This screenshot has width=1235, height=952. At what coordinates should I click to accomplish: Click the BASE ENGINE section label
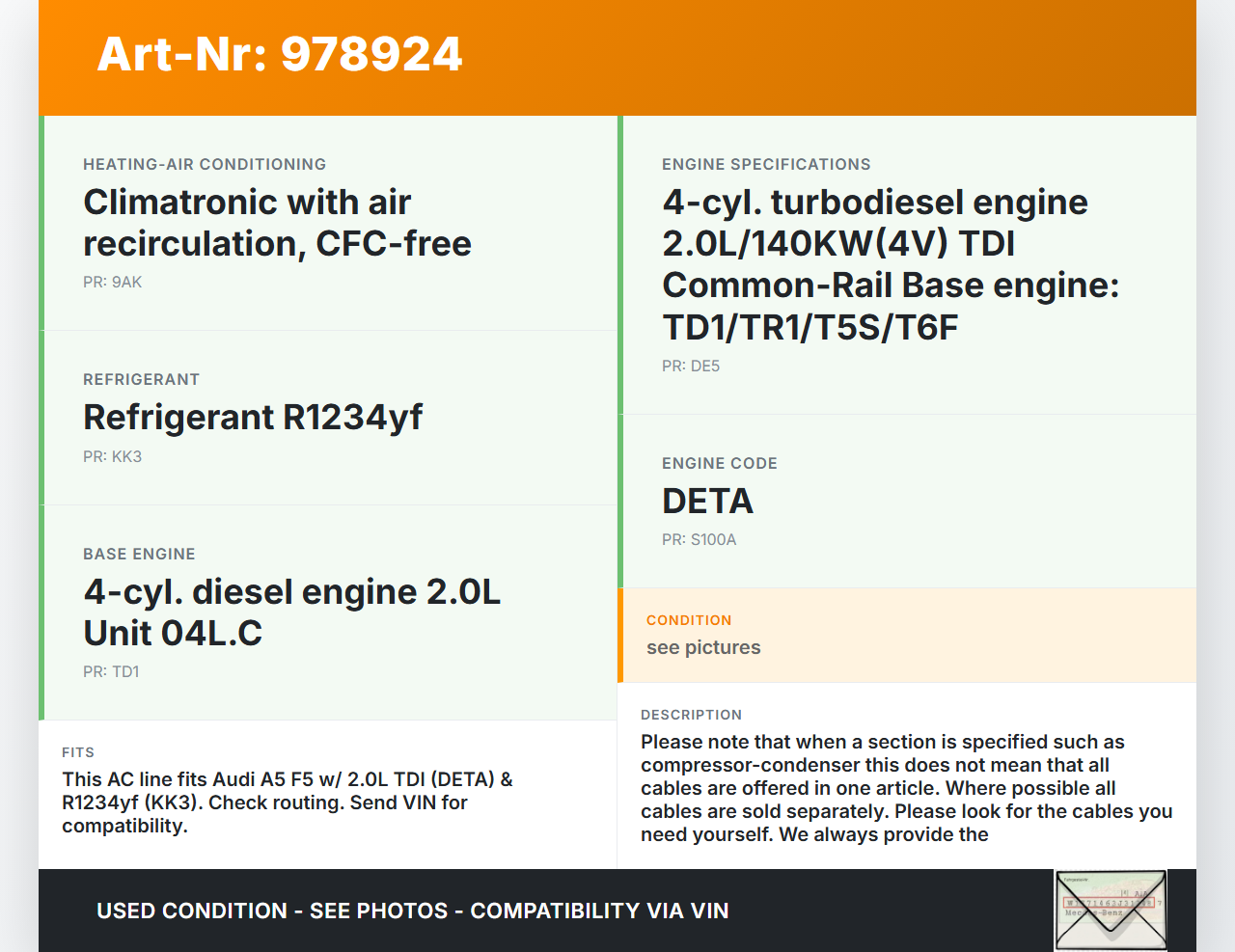click(139, 555)
